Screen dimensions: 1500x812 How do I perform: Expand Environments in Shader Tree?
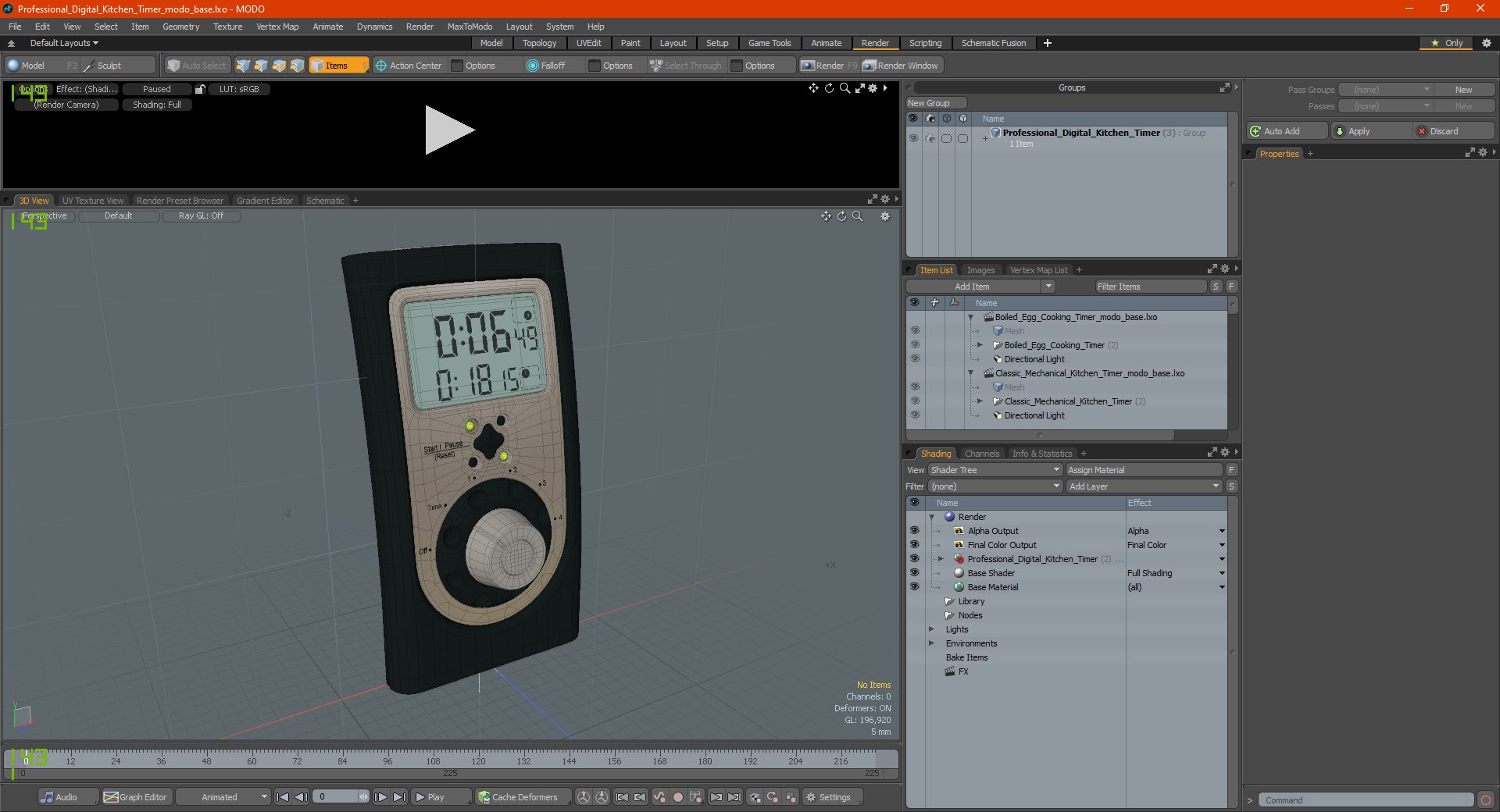point(931,643)
